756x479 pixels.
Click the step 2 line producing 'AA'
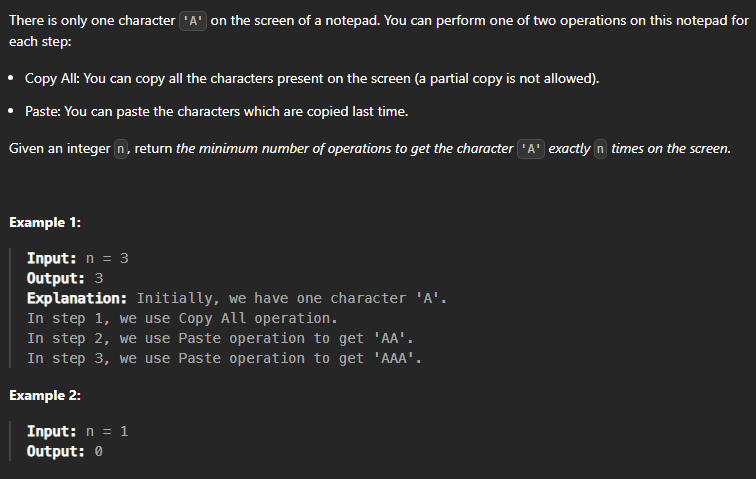[x=220, y=339]
